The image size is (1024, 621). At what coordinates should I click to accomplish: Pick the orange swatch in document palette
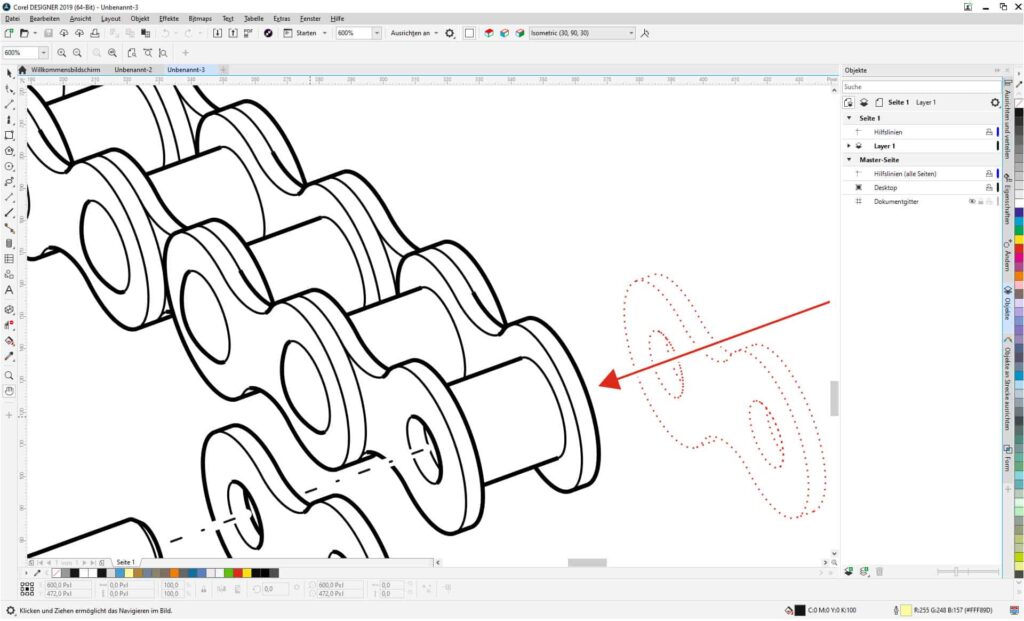tap(174, 573)
